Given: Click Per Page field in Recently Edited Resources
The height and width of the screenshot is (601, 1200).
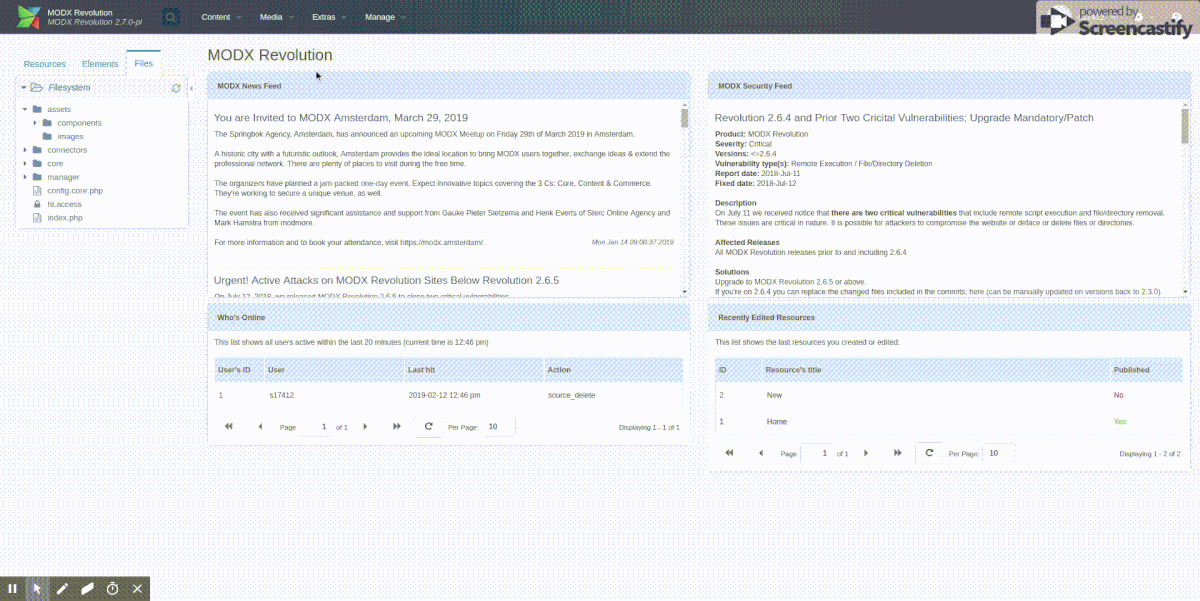Looking at the screenshot, I should click(999, 453).
